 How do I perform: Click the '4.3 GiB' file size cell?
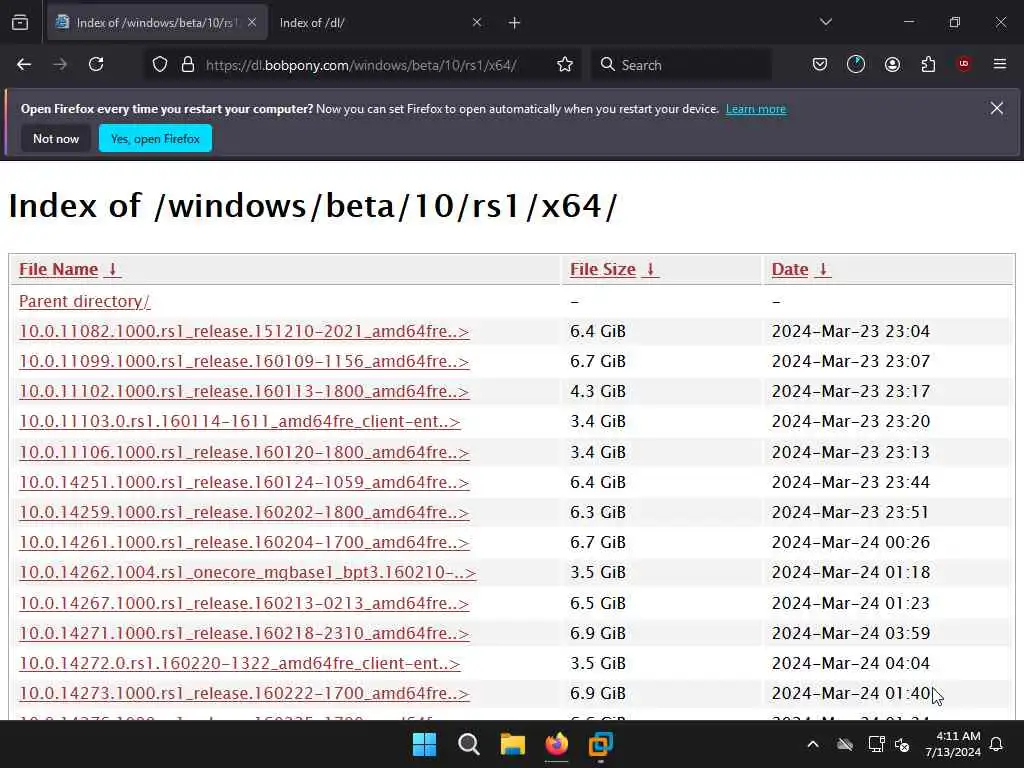[598, 391]
